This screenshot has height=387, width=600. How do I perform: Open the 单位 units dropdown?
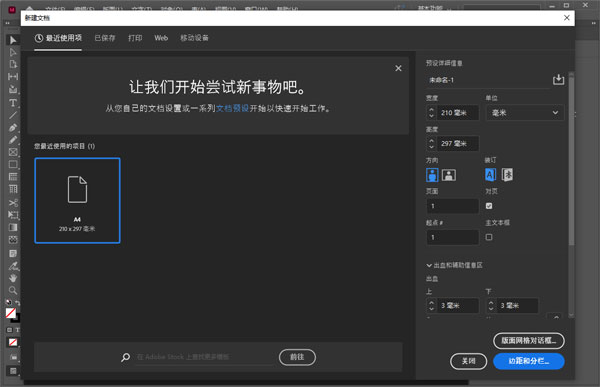click(525, 113)
